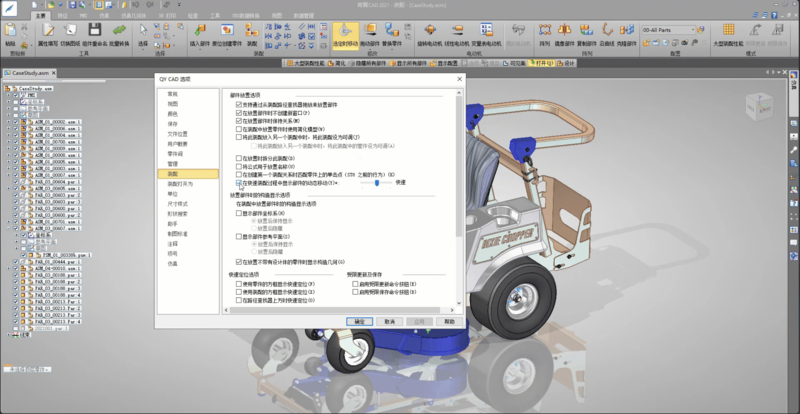Select 颜色 category in options list

click(x=173, y=114)
